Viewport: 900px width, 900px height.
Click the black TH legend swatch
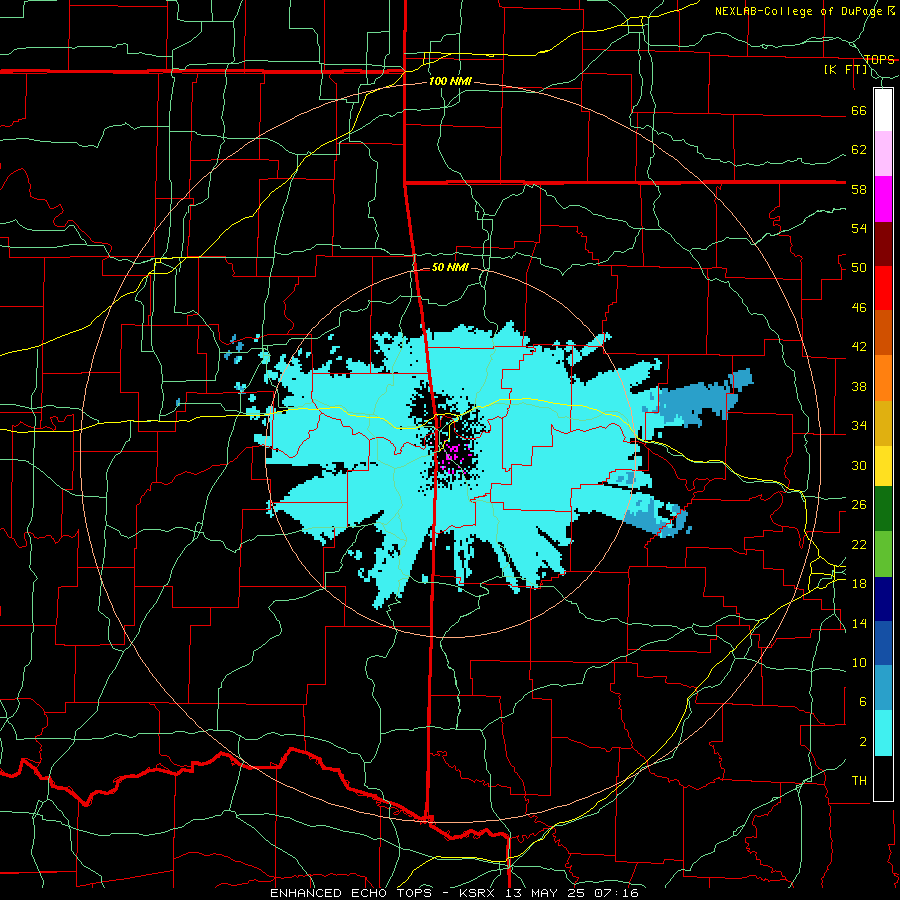click(883, 778)
